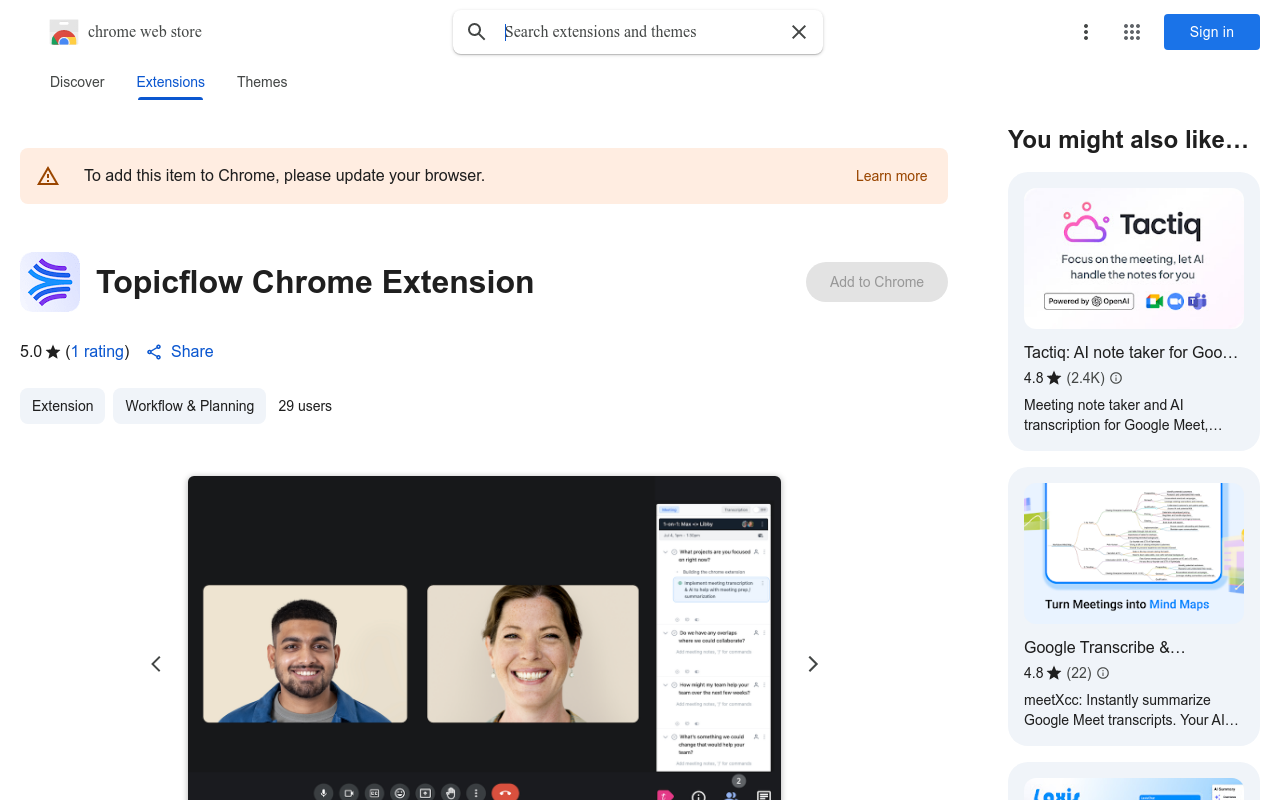Click info icon beside Google Transcribe rating
The height and width of the screenshot is (800, 1280).
(1103, 673)
